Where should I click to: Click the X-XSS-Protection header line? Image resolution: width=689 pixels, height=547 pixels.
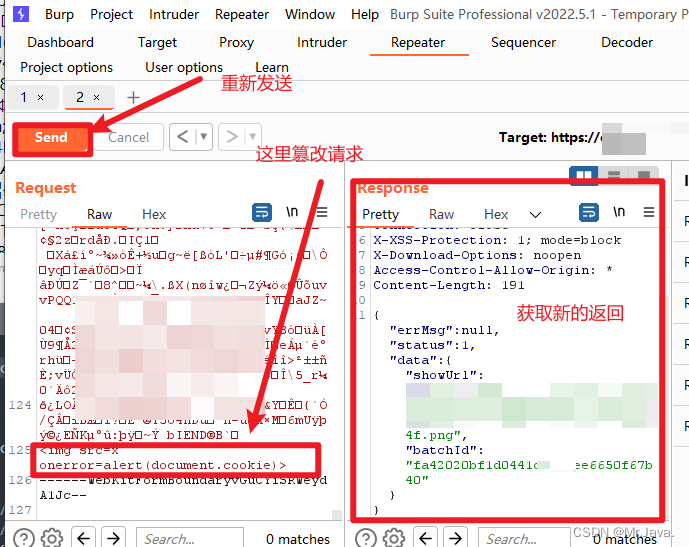(x=497, y=240)
